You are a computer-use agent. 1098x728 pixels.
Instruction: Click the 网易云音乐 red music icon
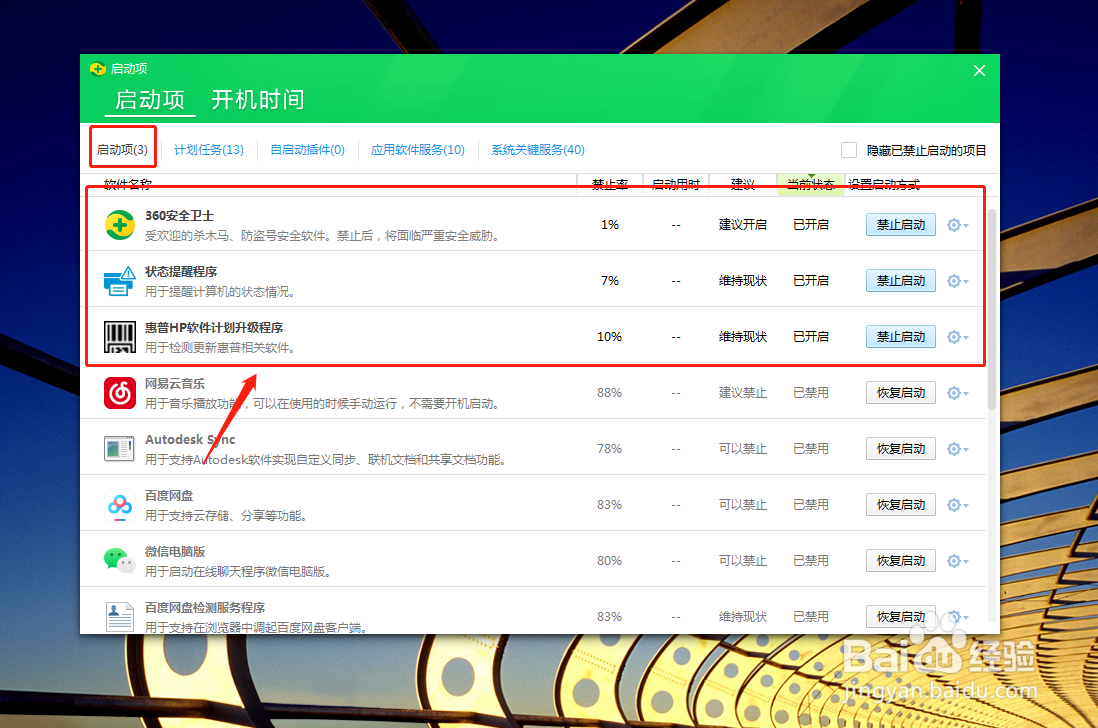pyautogui.click(x=119, y=392)
